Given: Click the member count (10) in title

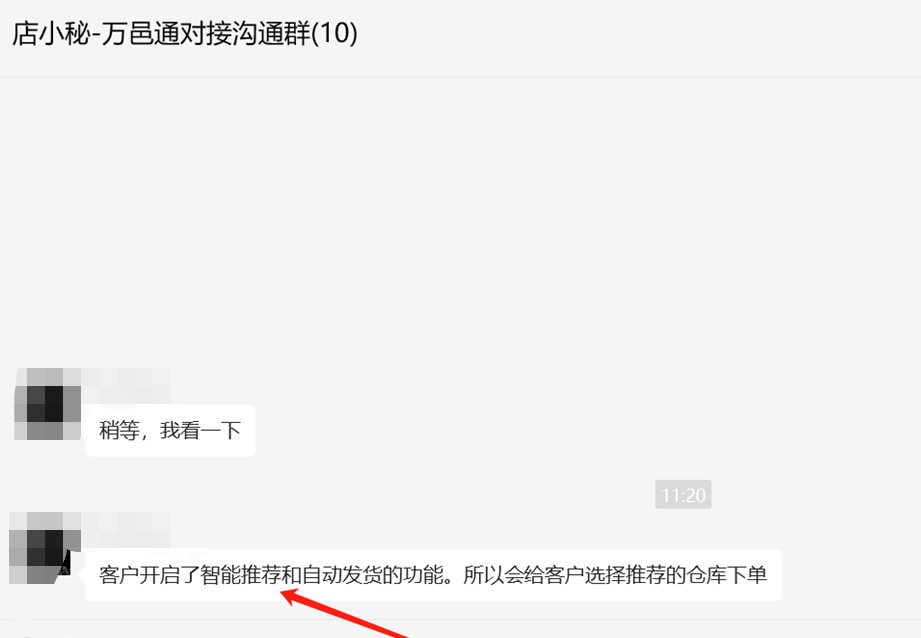Looking at the screenshot, I should (x=334, y=33).
